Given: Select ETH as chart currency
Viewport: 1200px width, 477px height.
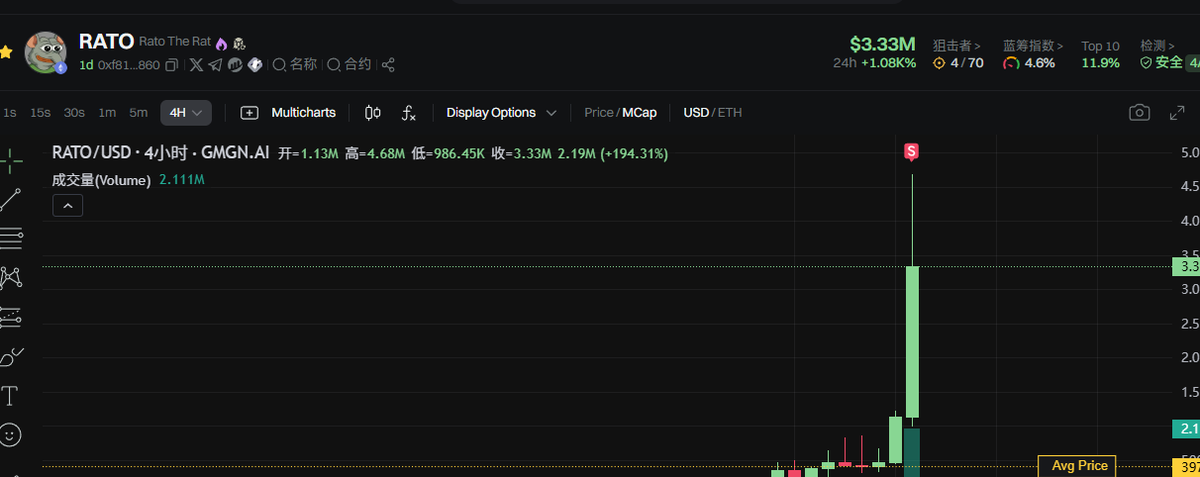Looking at the screenshot, I should pyautogui.click(x=730, y=113).
